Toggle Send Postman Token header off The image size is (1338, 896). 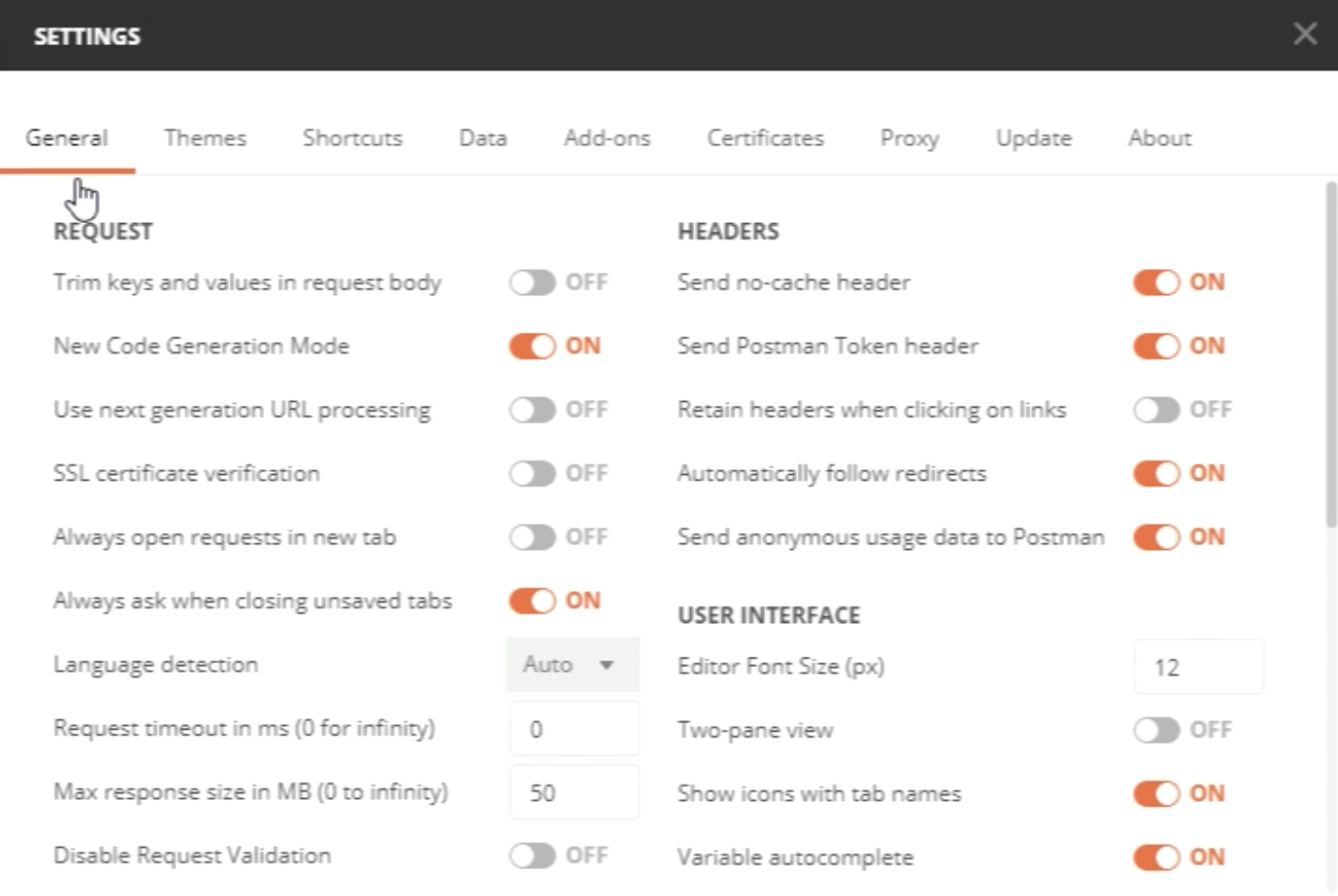[1156, 346]
